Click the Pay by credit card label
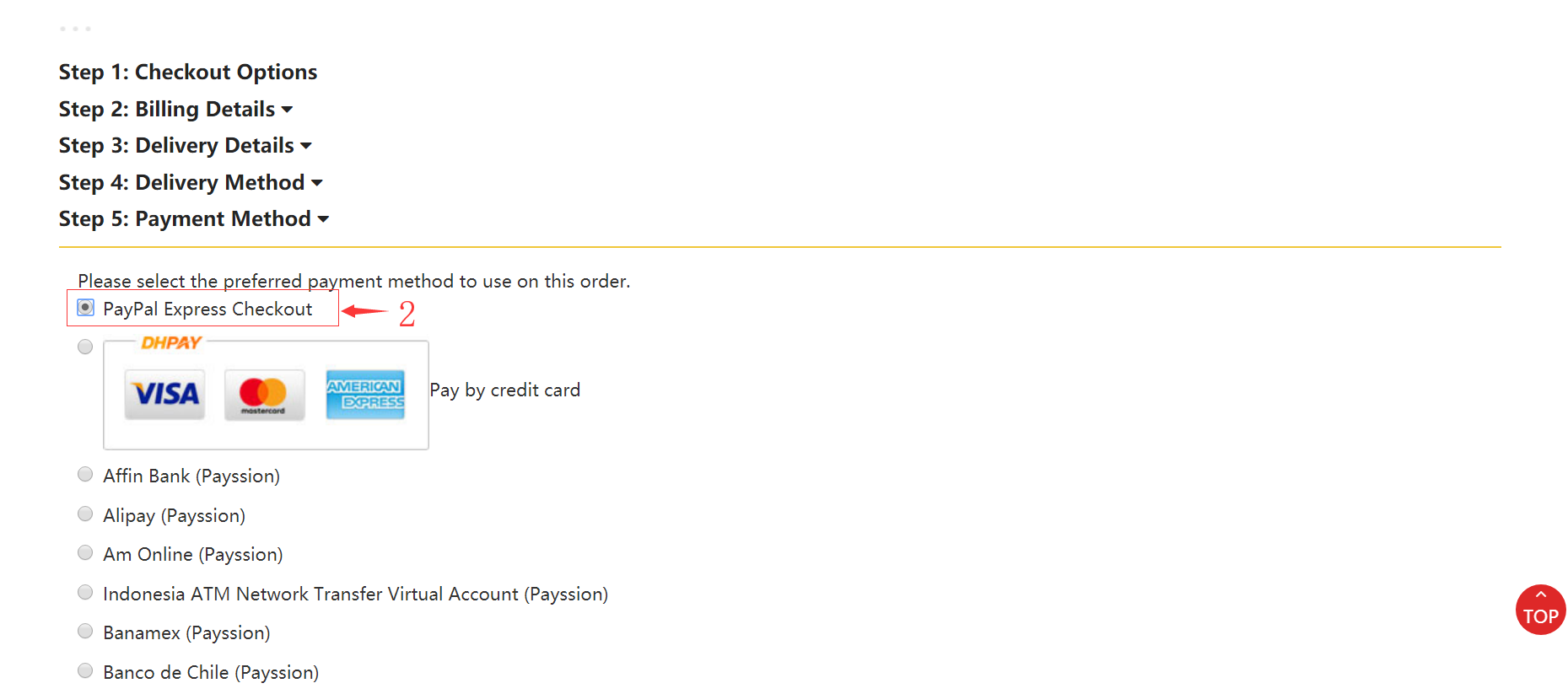Screen dimensions: 1568x694 point(505,390)
